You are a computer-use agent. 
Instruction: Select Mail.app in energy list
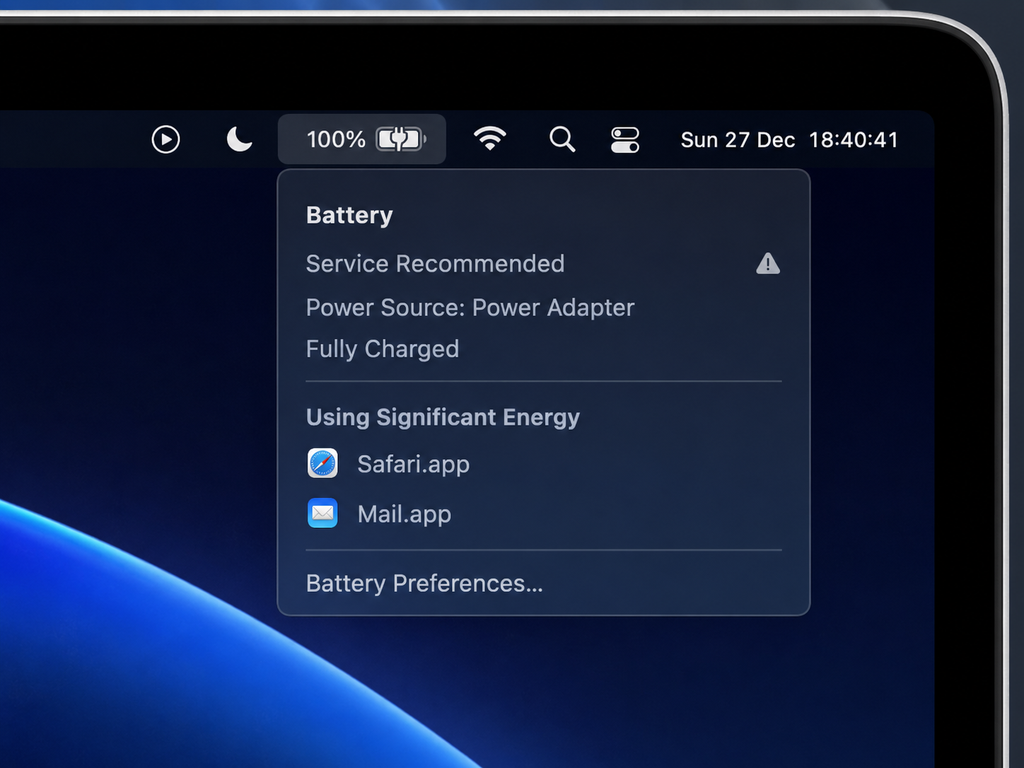543,514
